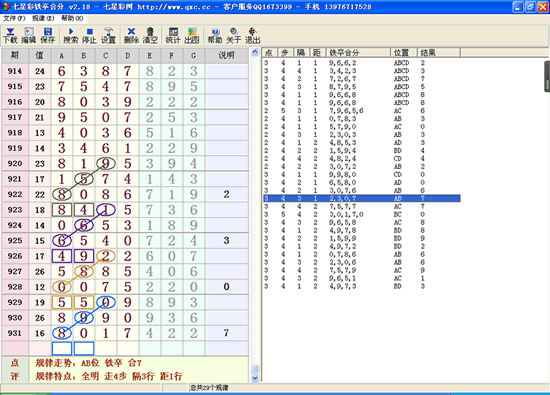Open the 帮助 menu in menu bar
This screenshot has height=395, width=550.
(72, 18)
